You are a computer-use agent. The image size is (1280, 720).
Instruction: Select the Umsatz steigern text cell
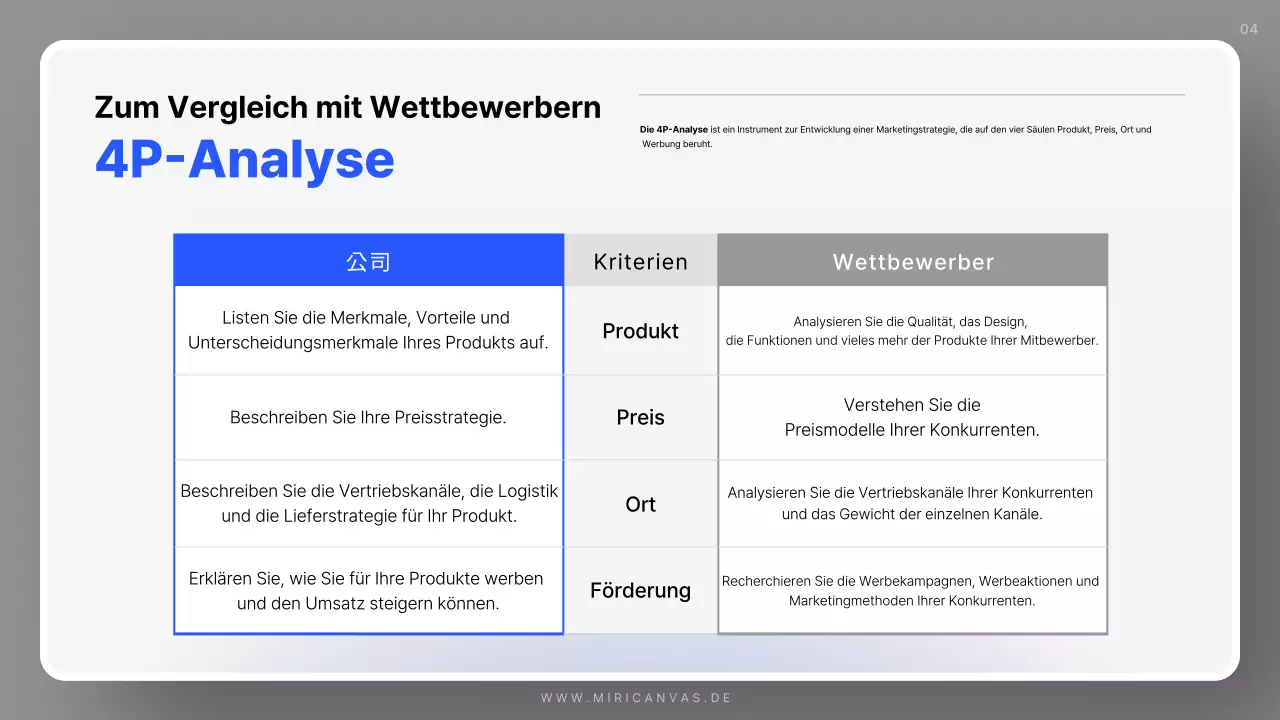[x=368, y=590]
